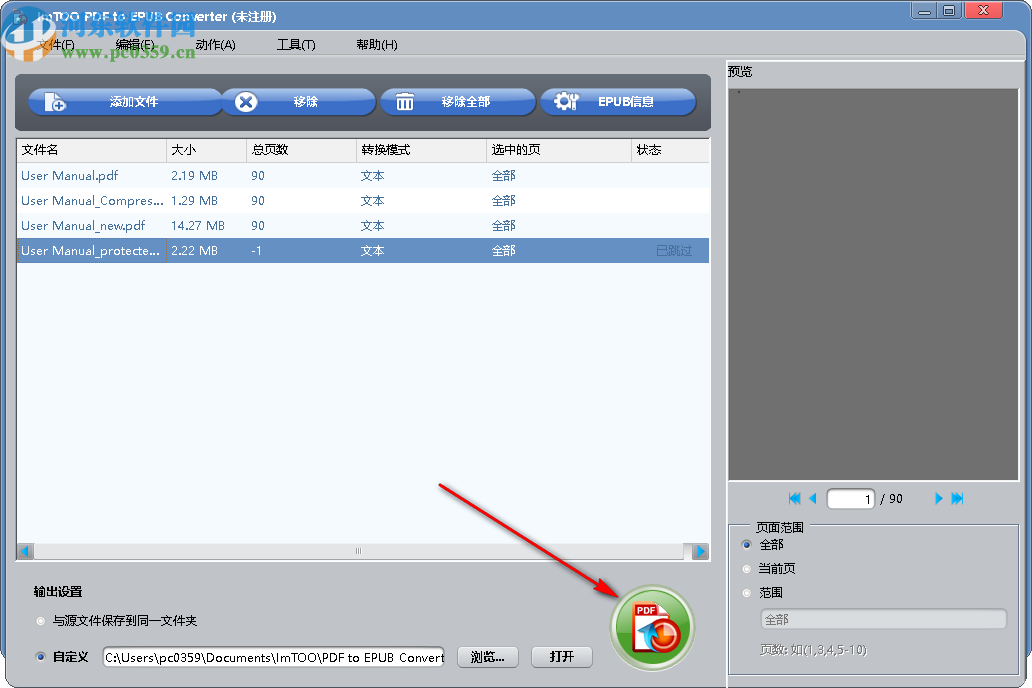
Task: Select the User Manual_new.pdf file row
Action: pos(90,225)
